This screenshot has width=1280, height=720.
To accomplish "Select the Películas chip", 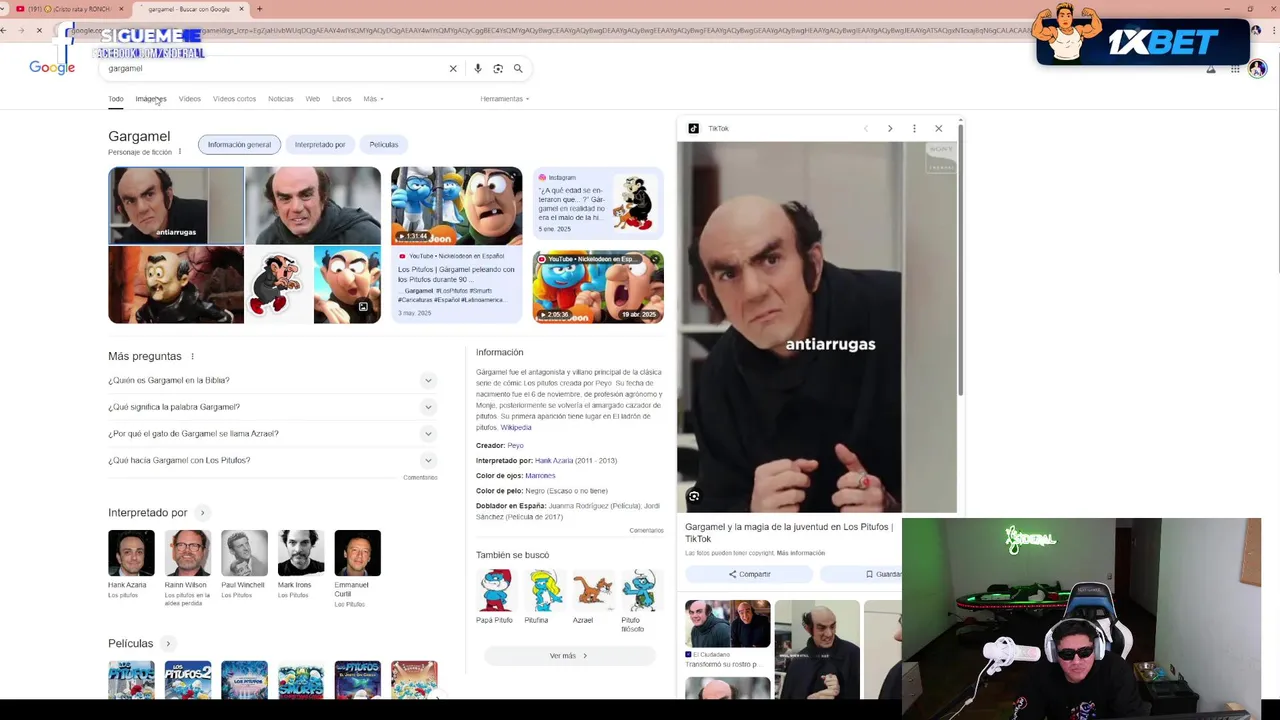I will coord(383,145).
